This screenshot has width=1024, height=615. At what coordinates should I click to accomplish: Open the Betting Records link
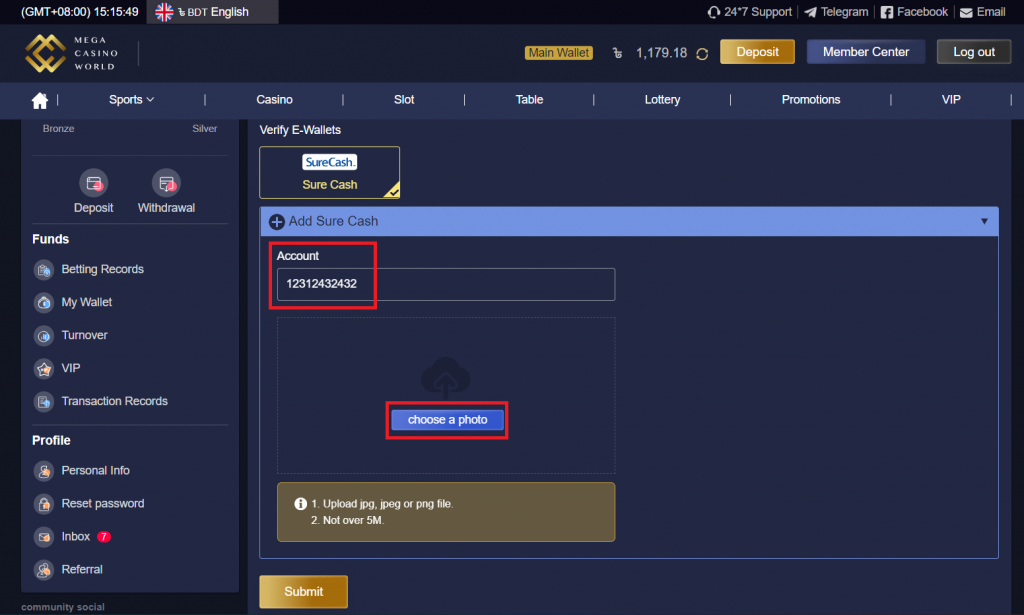(103, 269)
